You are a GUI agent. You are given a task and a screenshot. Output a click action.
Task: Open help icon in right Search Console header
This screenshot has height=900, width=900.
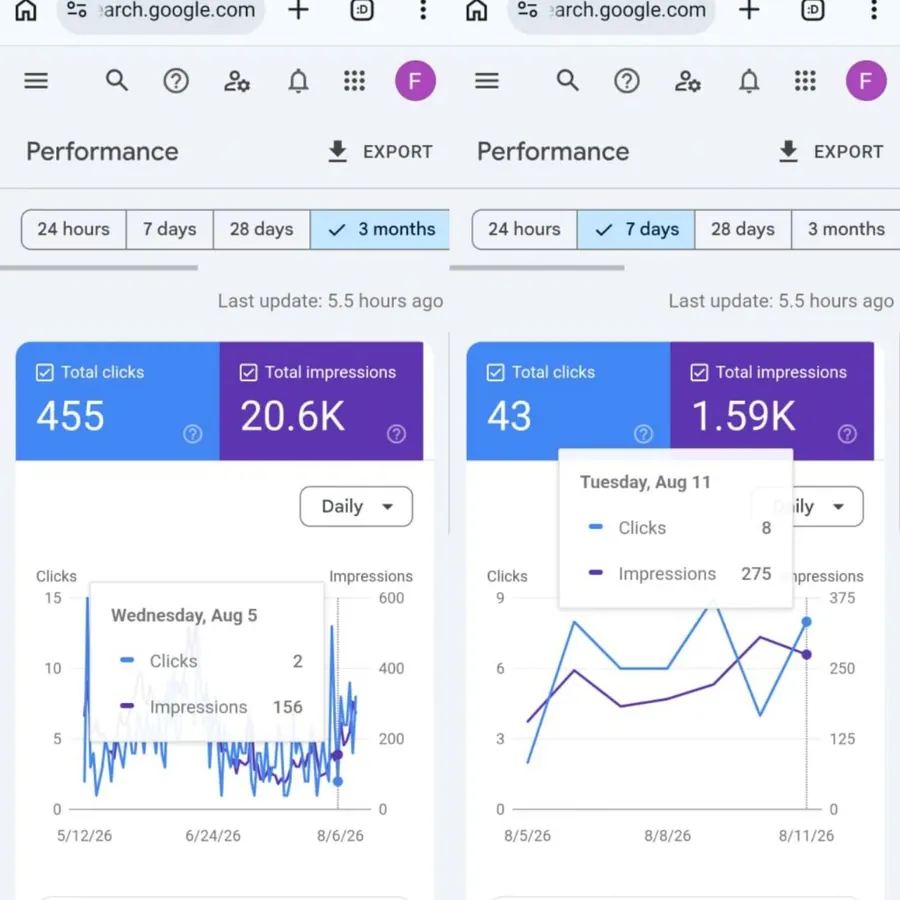(627, 81)
